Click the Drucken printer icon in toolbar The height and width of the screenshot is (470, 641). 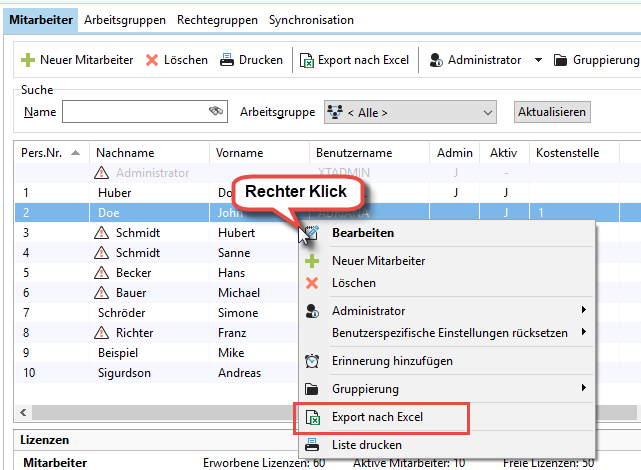point(227,60)
